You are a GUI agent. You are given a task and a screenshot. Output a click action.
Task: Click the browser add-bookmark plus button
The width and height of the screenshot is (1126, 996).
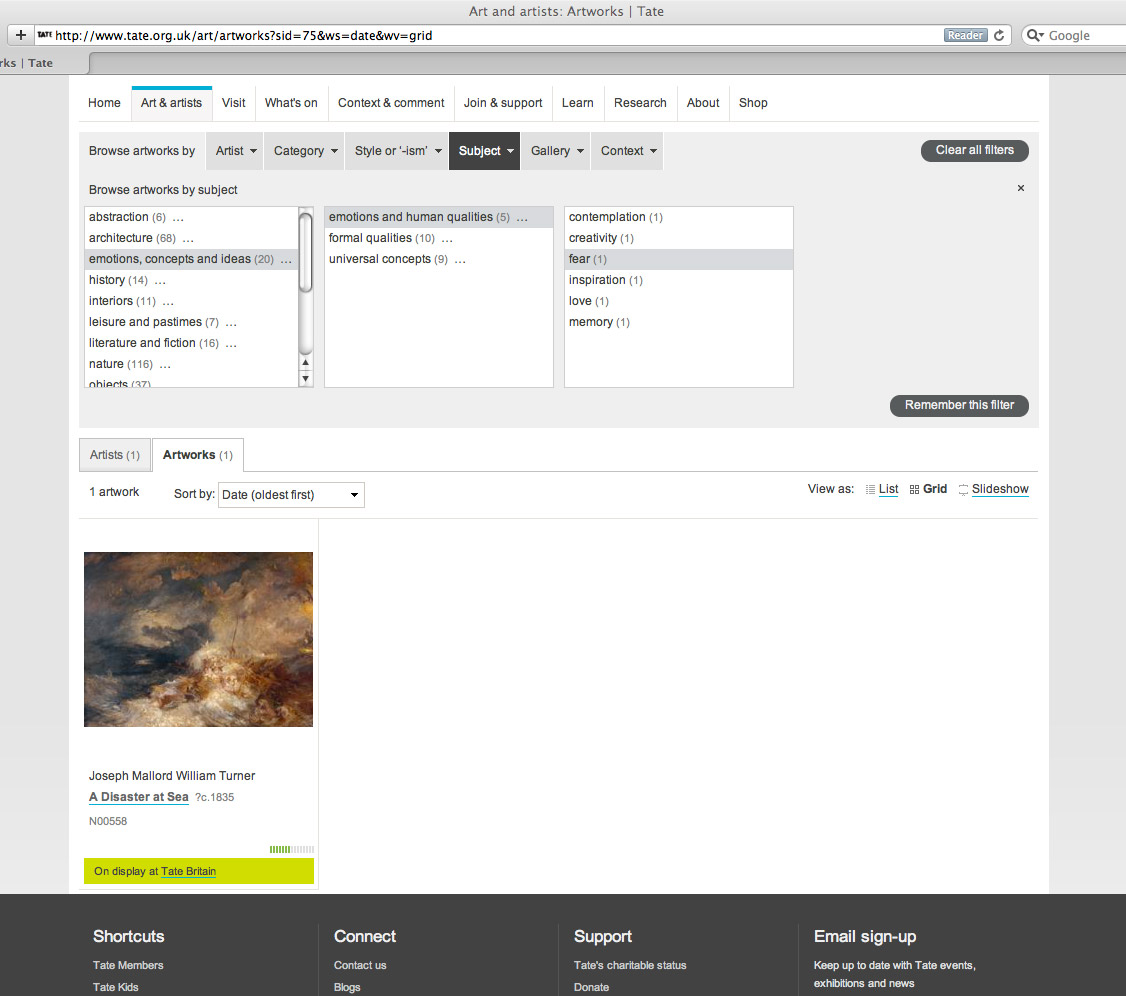(x=21, y=35)
